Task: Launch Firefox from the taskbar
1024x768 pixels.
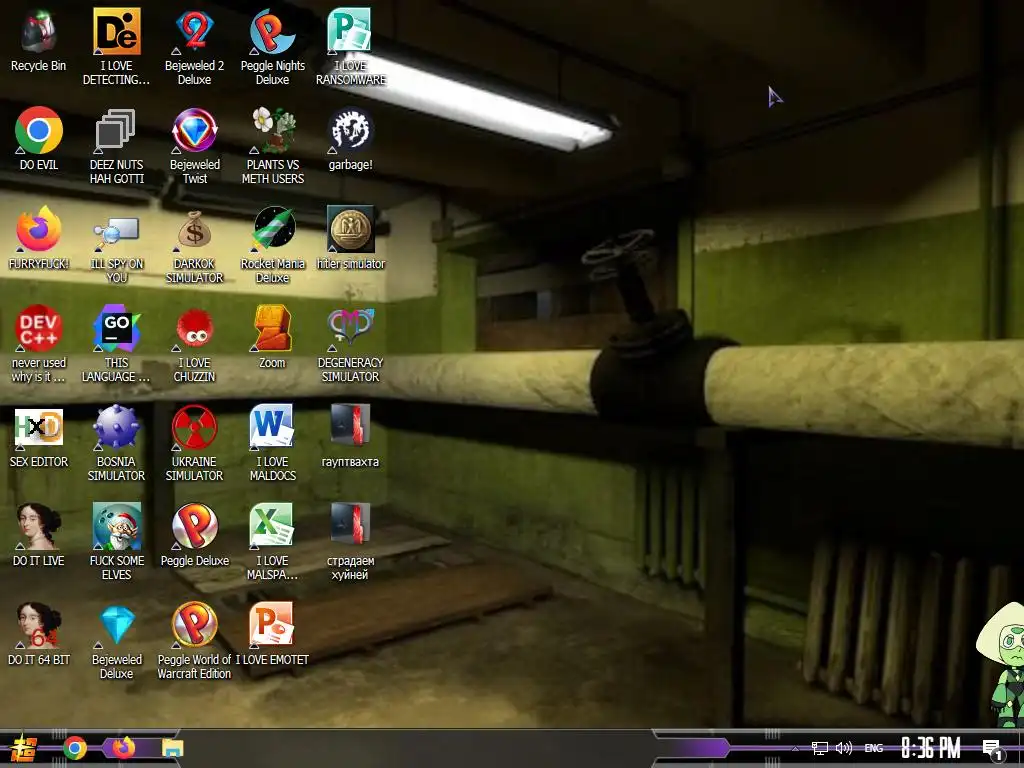Action: [x=123, y=748]
